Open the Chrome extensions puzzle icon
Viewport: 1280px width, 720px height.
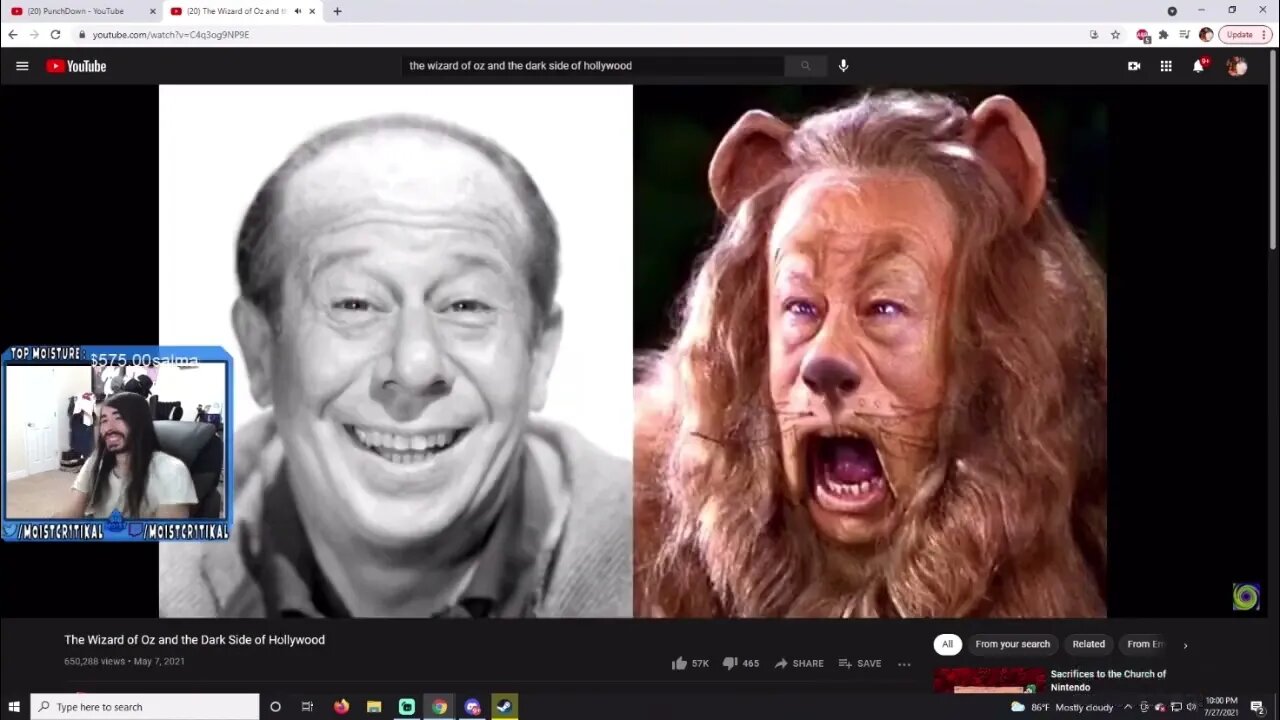tap(1163, 34)
